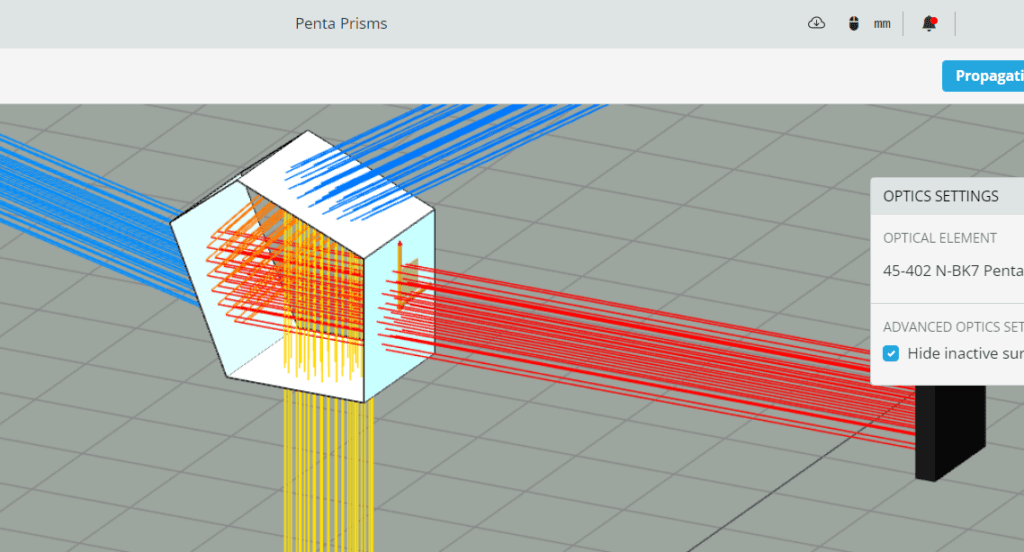This screenshot has height=552, width=1024.
Task: Select the 45-402 N-BK7 Penta optical element
Action: coord(953,270)
